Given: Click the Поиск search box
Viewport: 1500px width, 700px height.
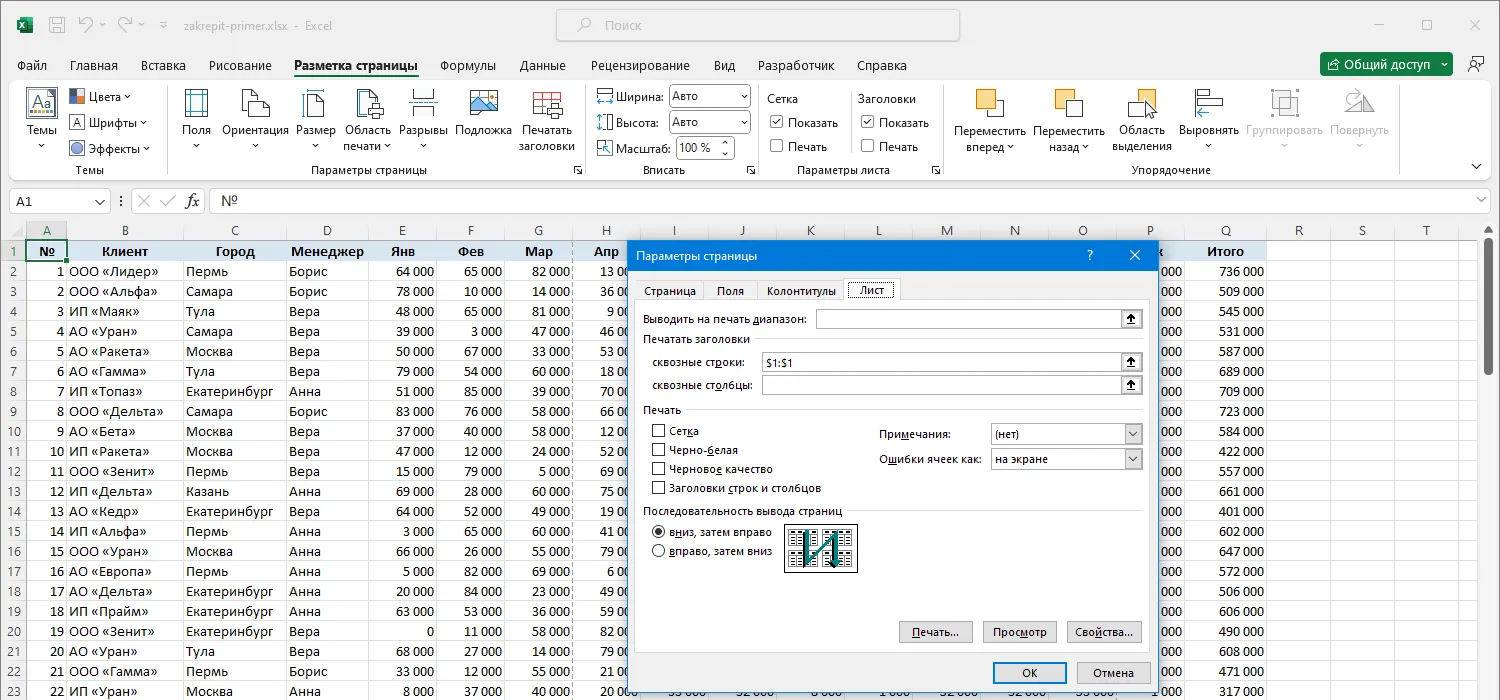Looking at the screenshot, I should point(757,25).
